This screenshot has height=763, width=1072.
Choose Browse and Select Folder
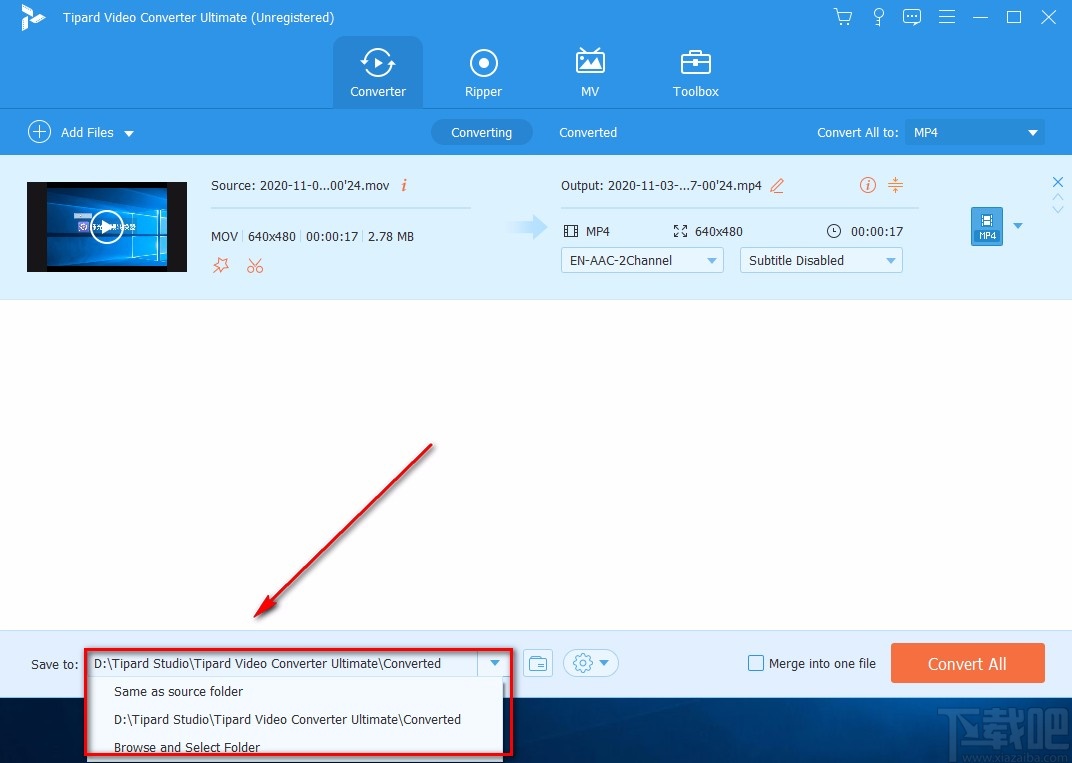295,747
